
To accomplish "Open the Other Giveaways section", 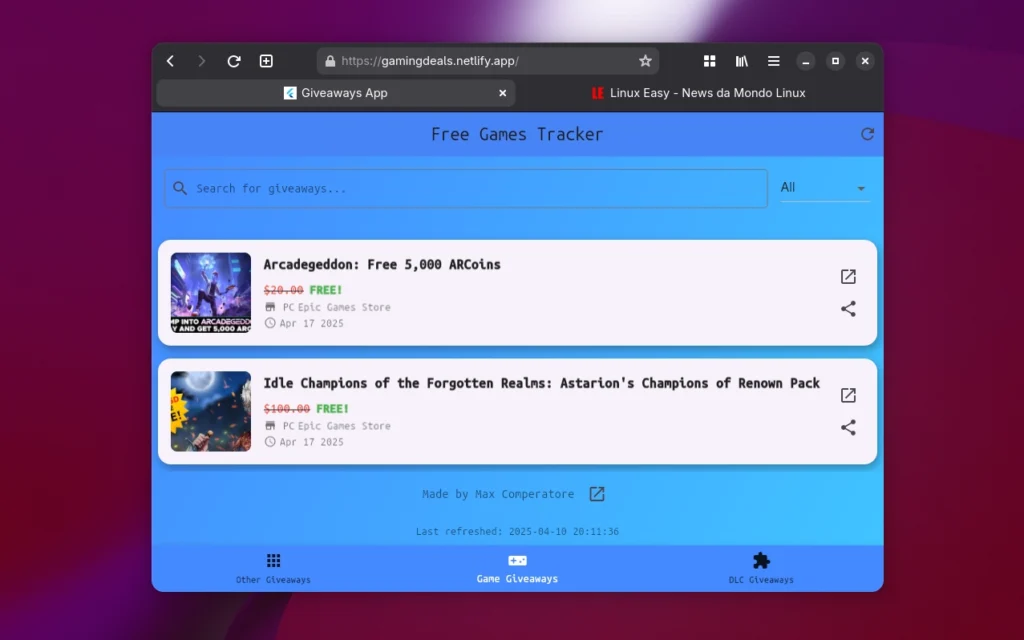I will [273, 568].
